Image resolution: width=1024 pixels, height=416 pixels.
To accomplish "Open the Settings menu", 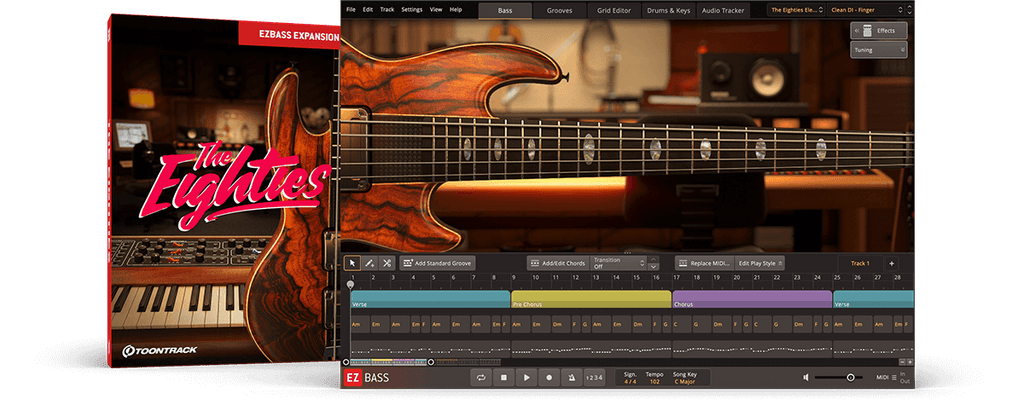I will [x=412, y=10].
